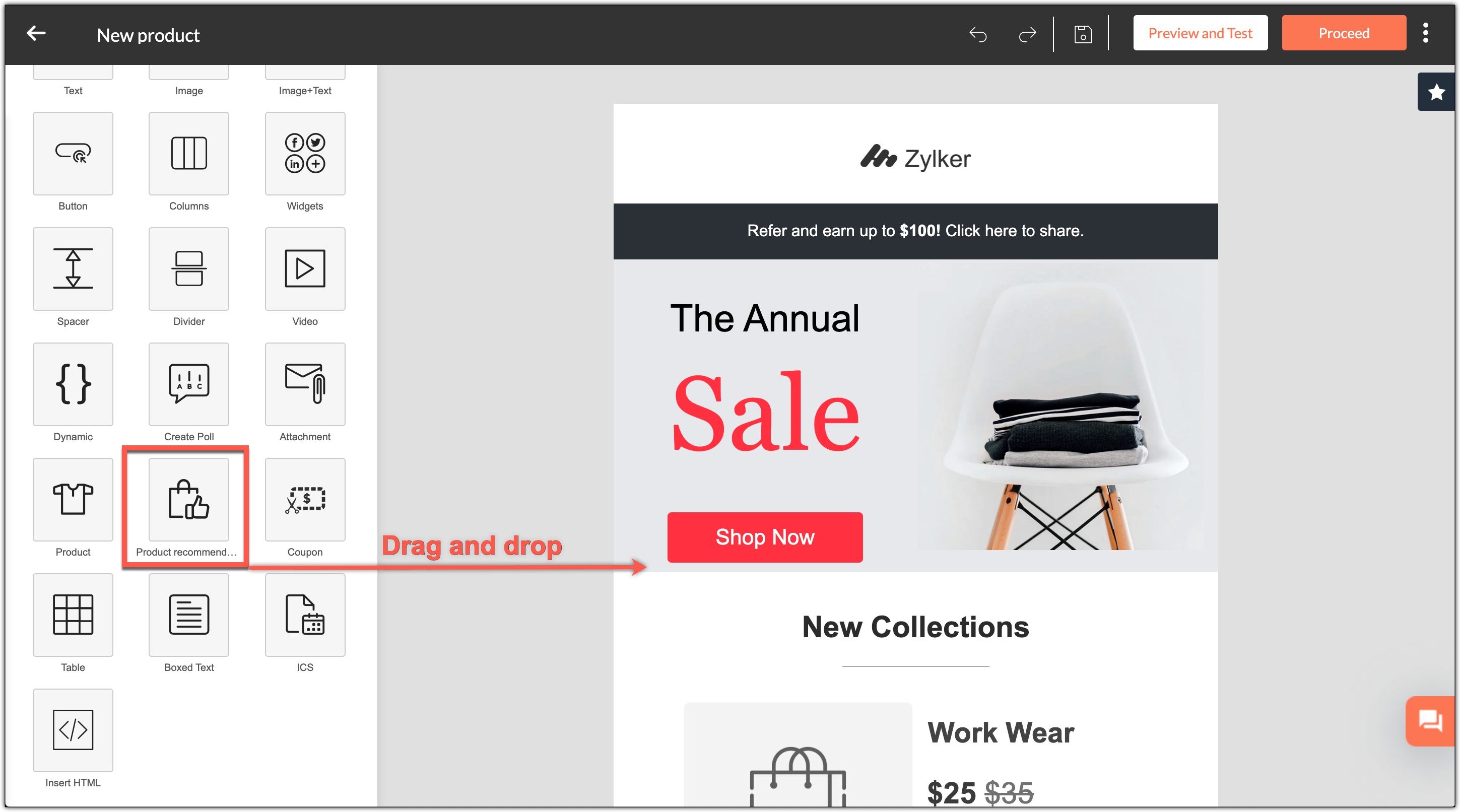
Task: Click the ICS calendar component
Action: (x=305, y=615)
